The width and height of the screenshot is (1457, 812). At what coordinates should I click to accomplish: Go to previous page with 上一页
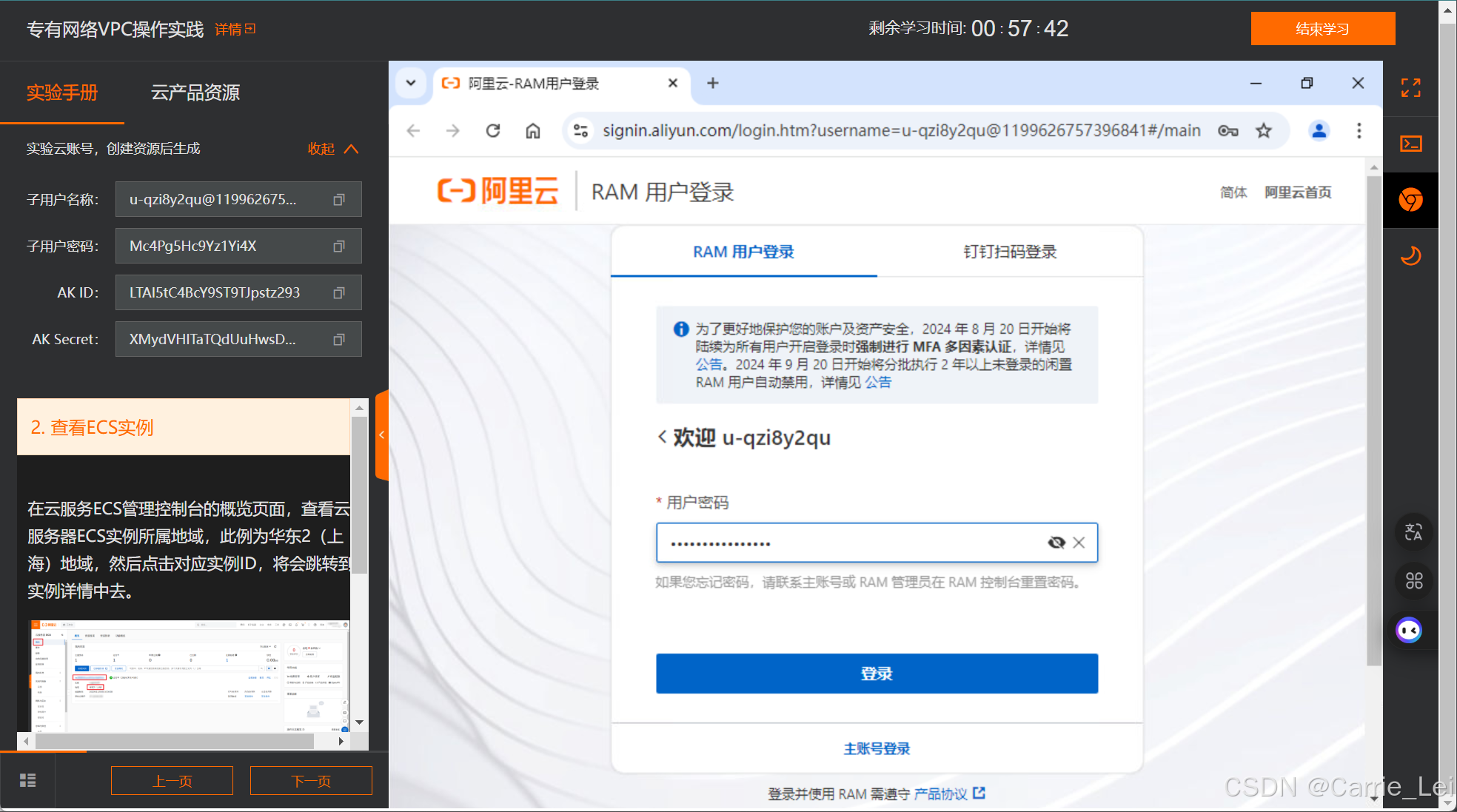pyautogui.click(x=172, y=781)
